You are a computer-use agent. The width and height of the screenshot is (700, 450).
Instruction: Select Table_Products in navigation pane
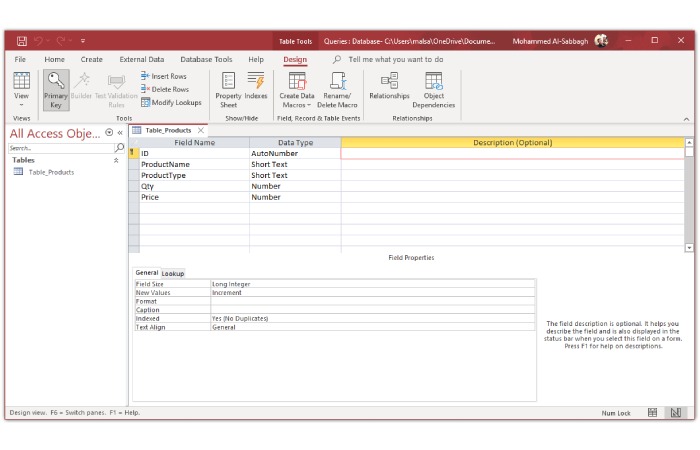tap(51, 172)
